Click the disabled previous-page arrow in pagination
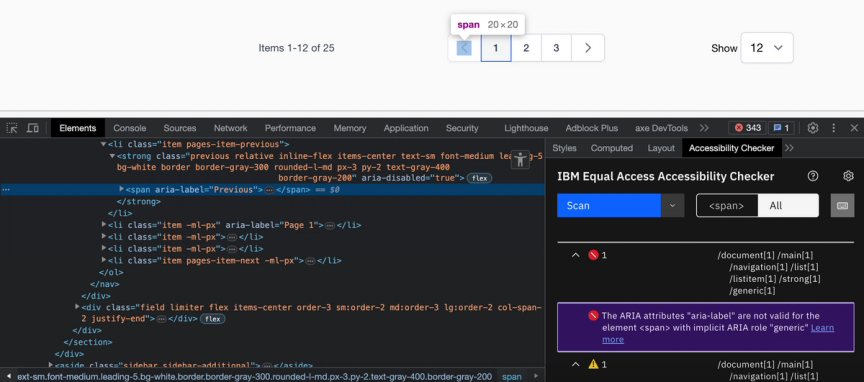Viewport: 864px width, 382px height. point(464,48)
